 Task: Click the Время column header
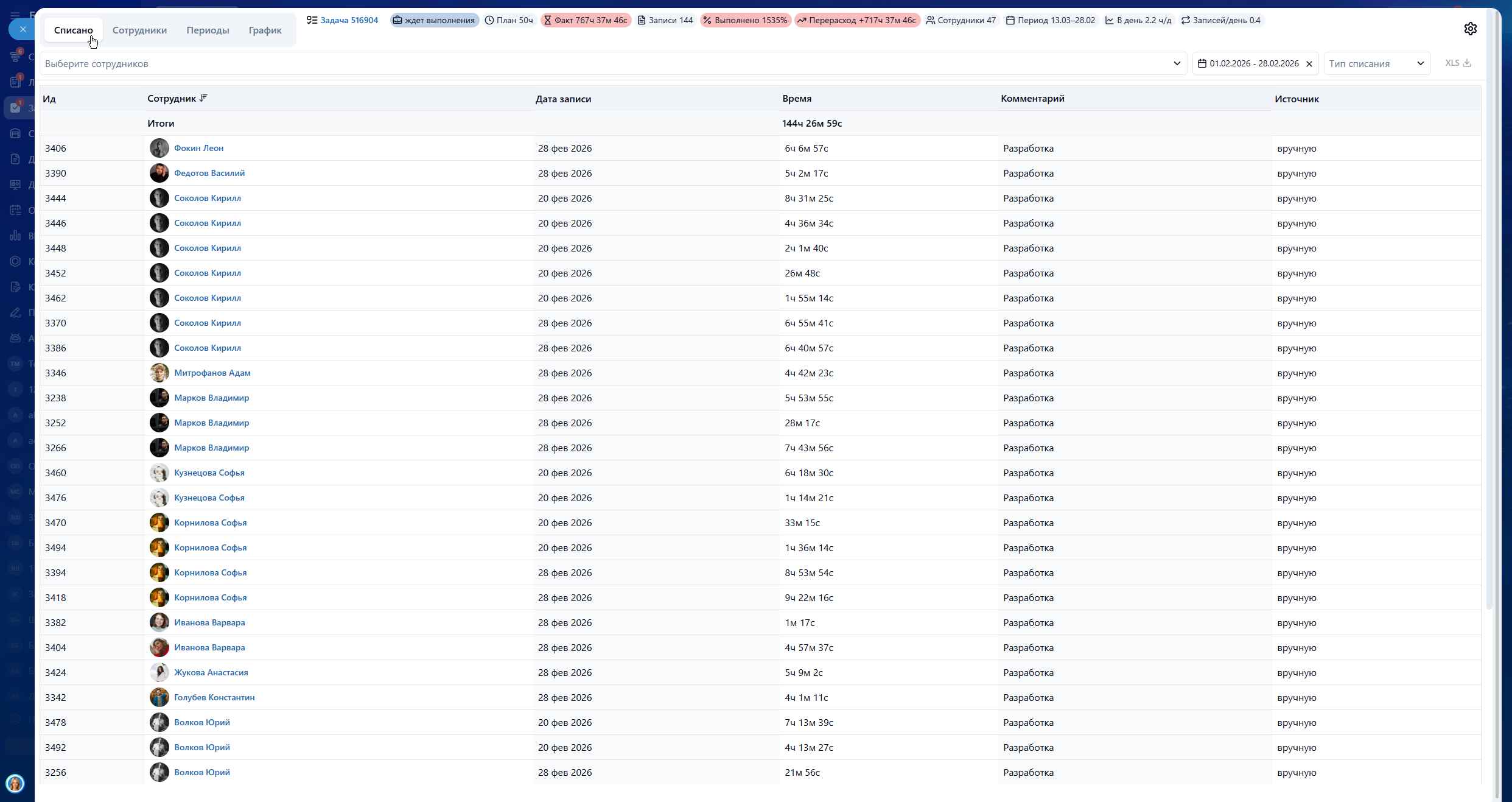[796, 98]
